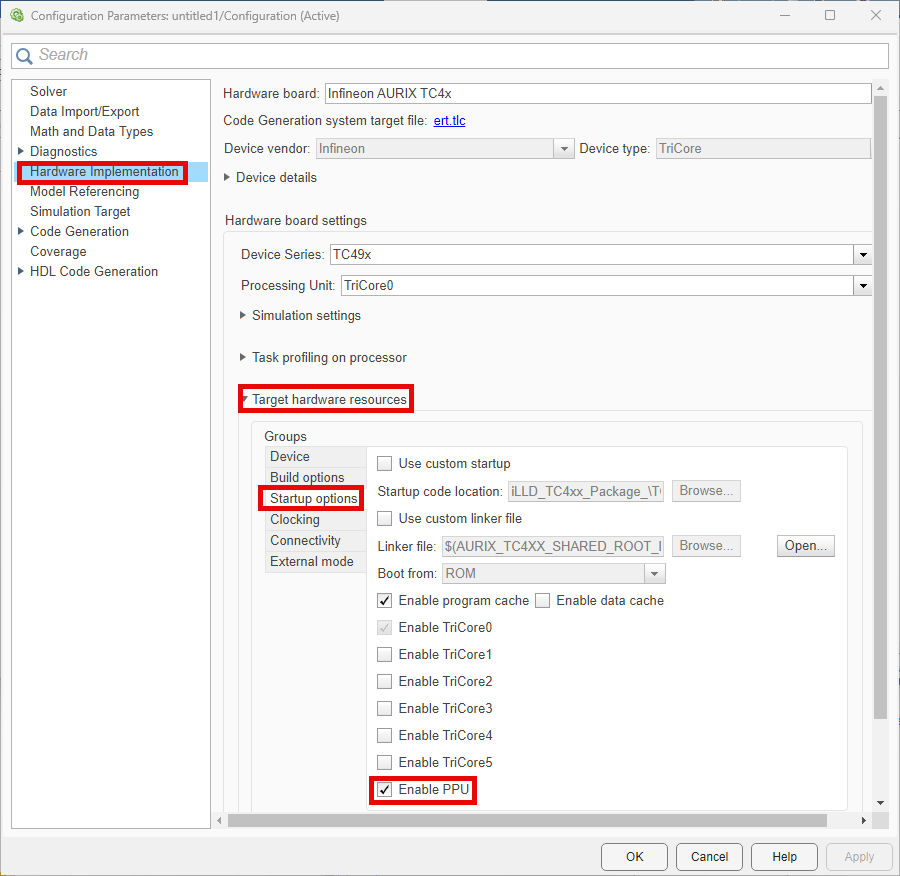Disable the program cache option

(x=384, y=600)
